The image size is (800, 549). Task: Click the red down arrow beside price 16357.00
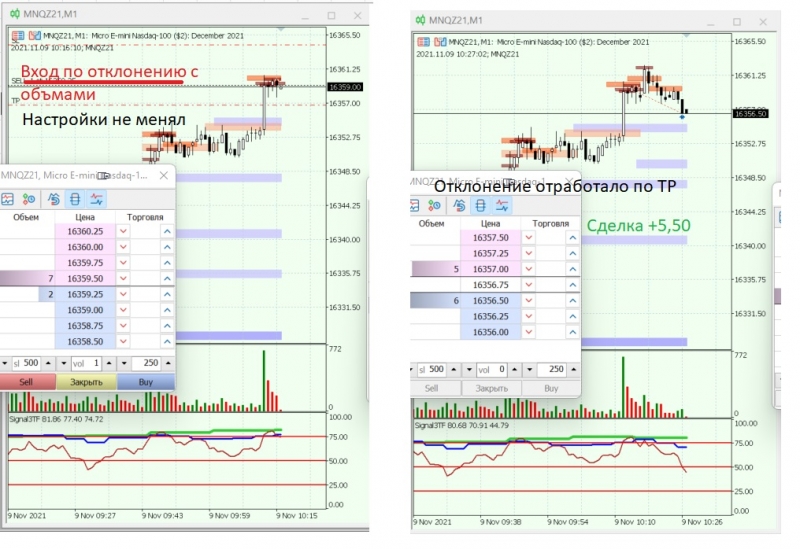529,269
